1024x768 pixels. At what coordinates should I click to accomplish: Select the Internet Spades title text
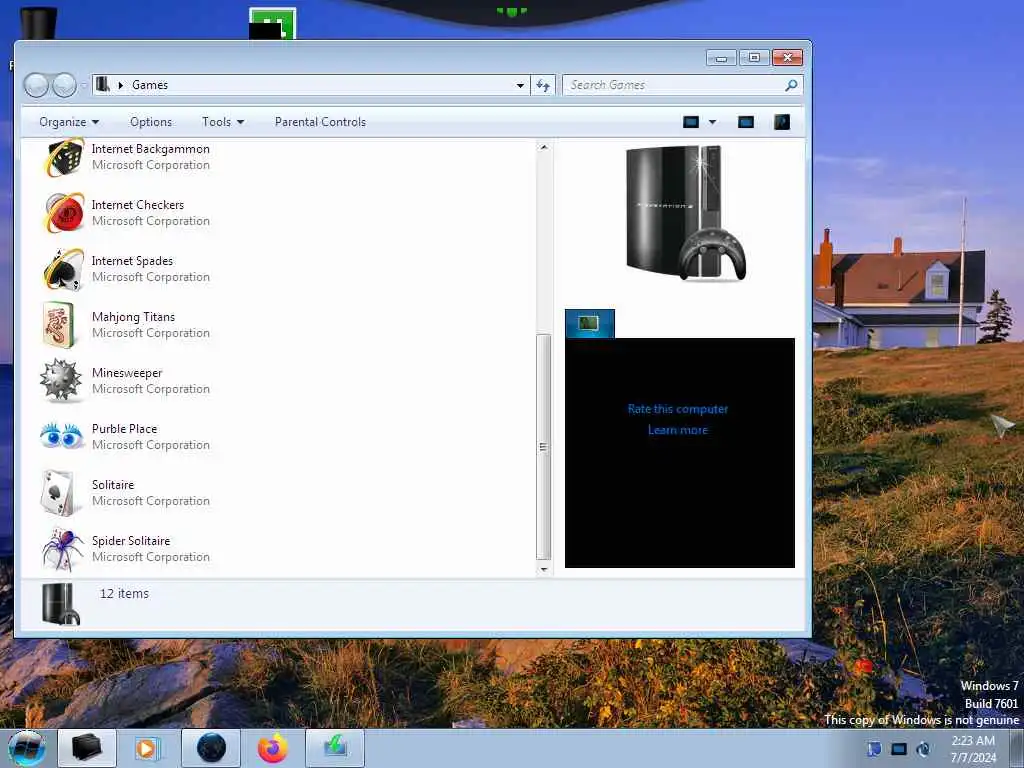coord(133,261)
